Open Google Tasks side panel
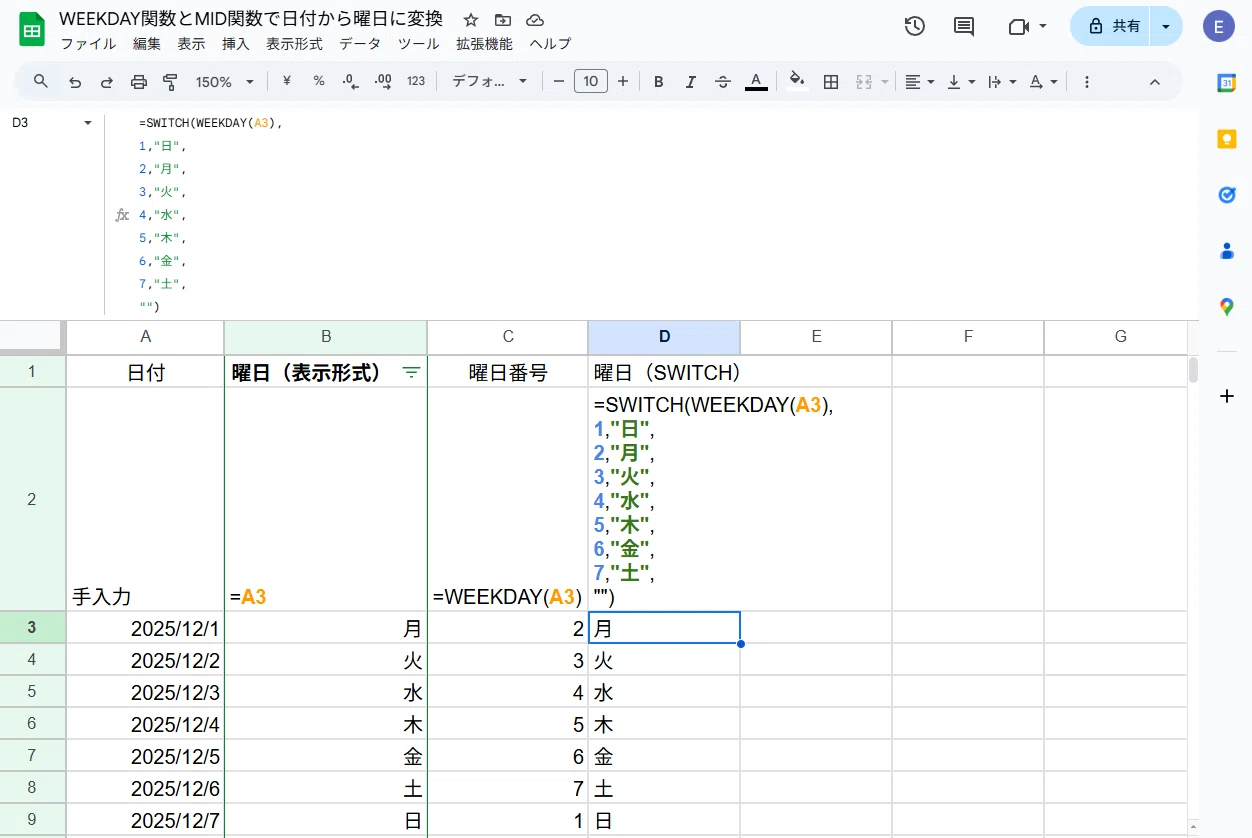The image size is (1252, 838). (1227, 195)
